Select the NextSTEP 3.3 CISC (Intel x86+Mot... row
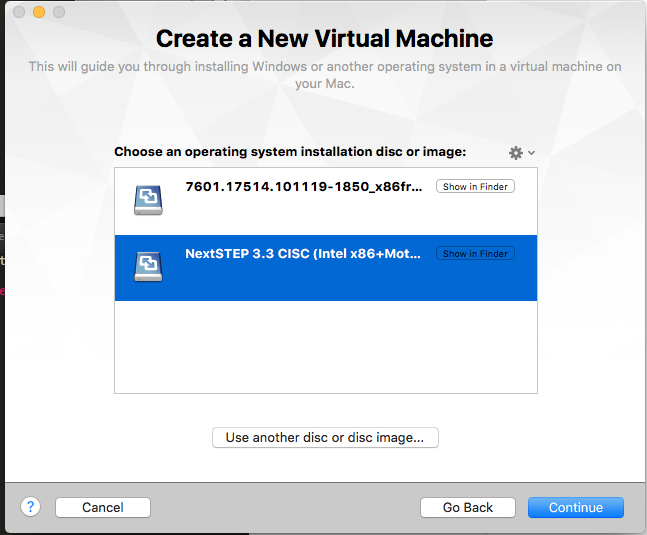The height and width of the screenshot is (535, 647). coord(326,268)
